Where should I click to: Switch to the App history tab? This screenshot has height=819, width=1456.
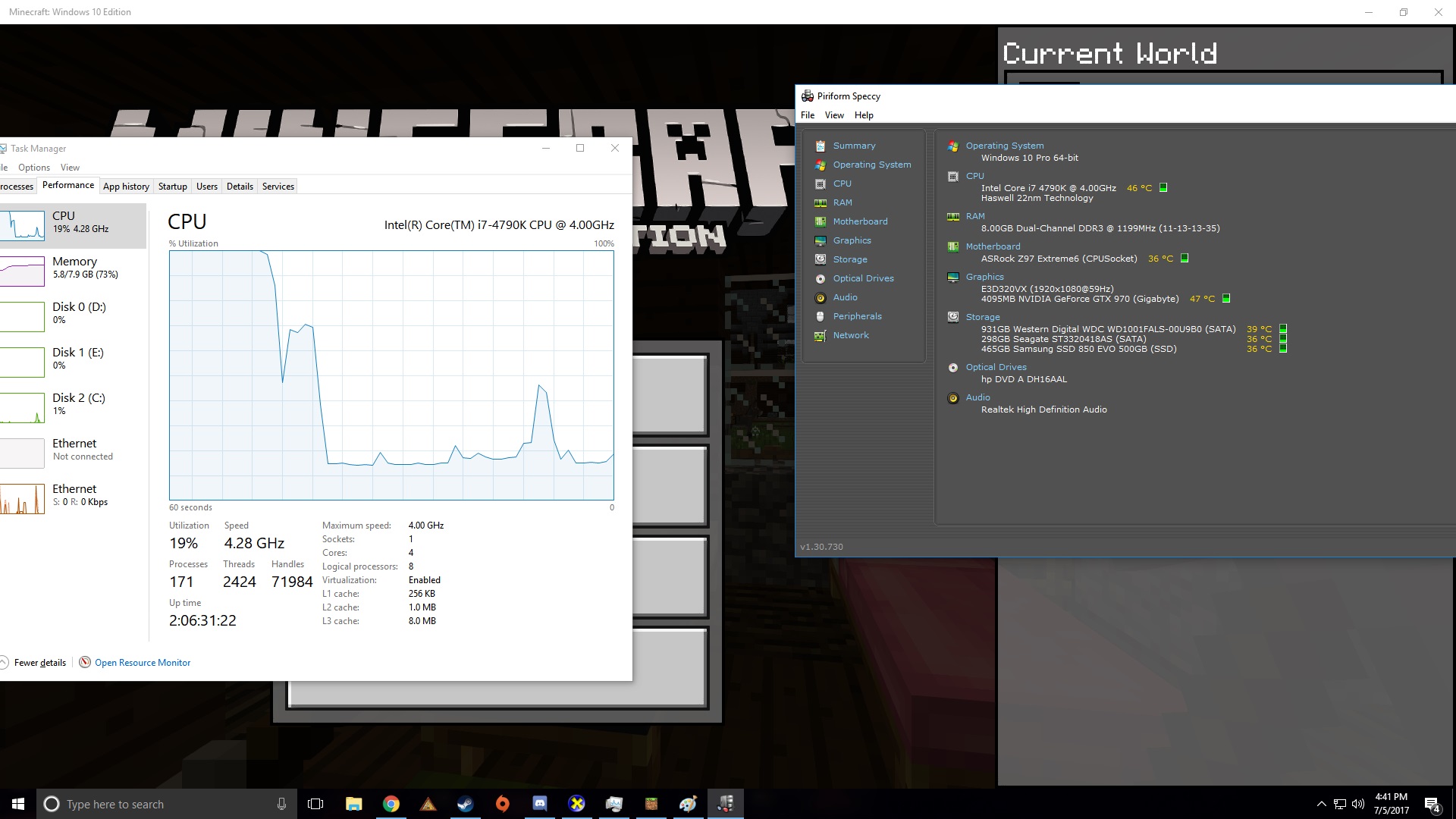pyautogui.click(x=126, y=187)
